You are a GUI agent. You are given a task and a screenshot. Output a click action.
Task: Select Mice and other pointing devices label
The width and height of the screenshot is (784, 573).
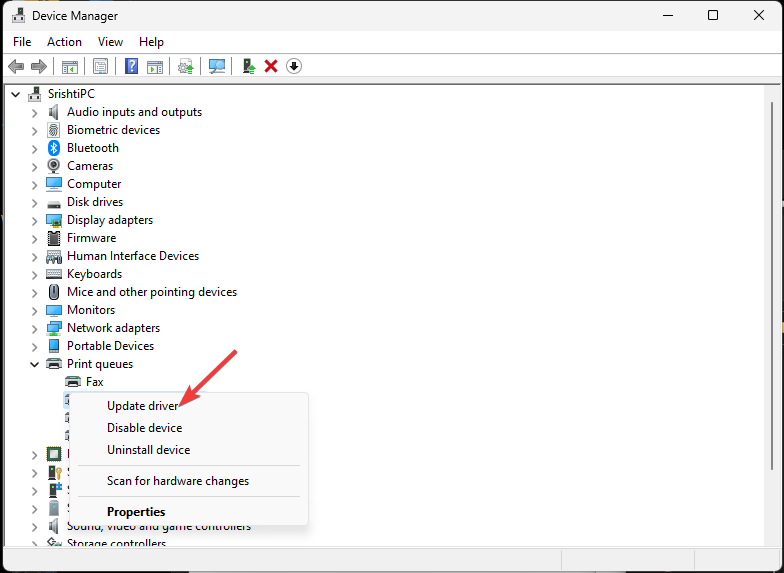pyautogui.click(x=152, y=292)
